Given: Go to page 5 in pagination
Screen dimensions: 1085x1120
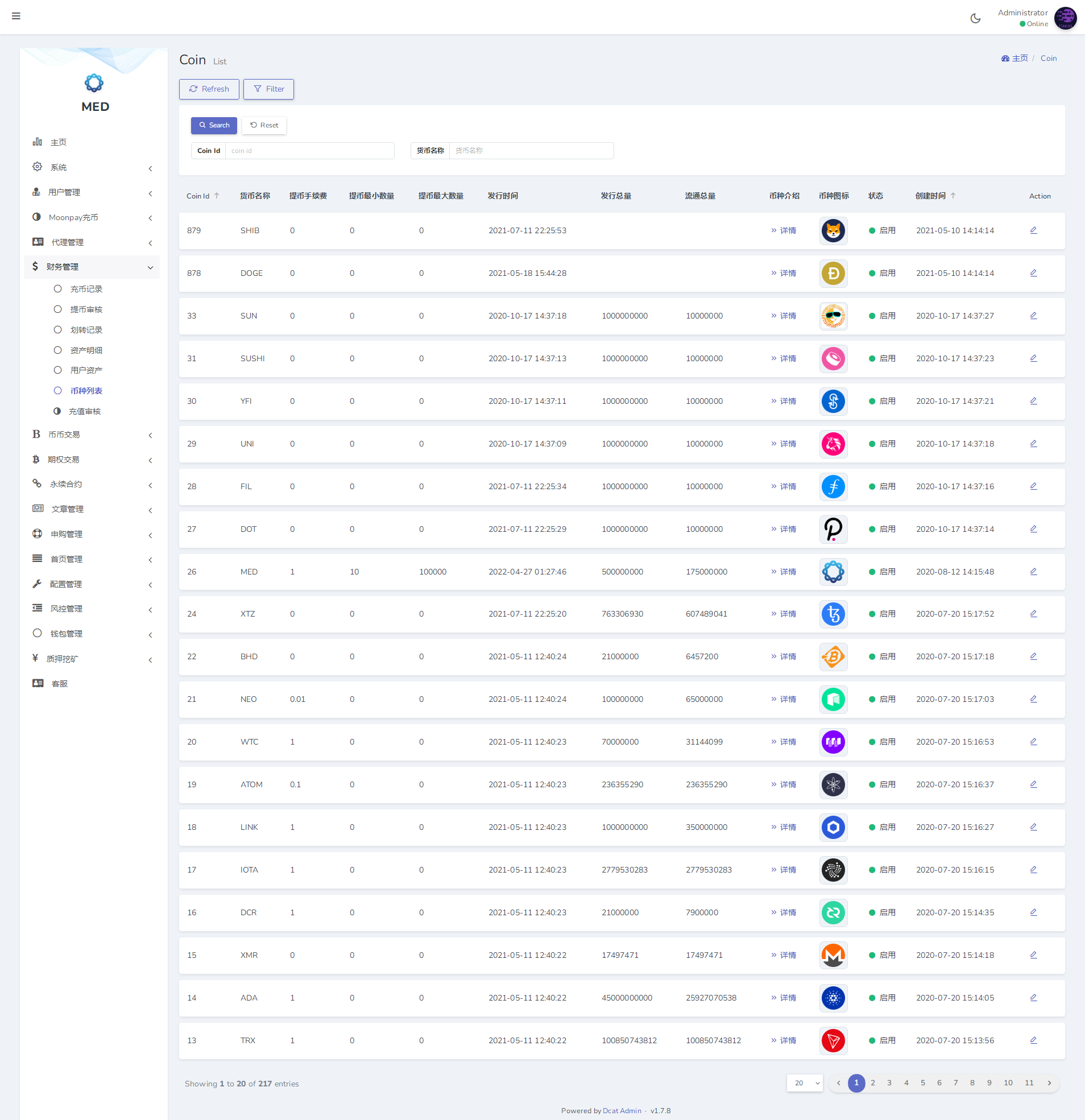Looking at the screenshot, I should (x=922, y=1083).
